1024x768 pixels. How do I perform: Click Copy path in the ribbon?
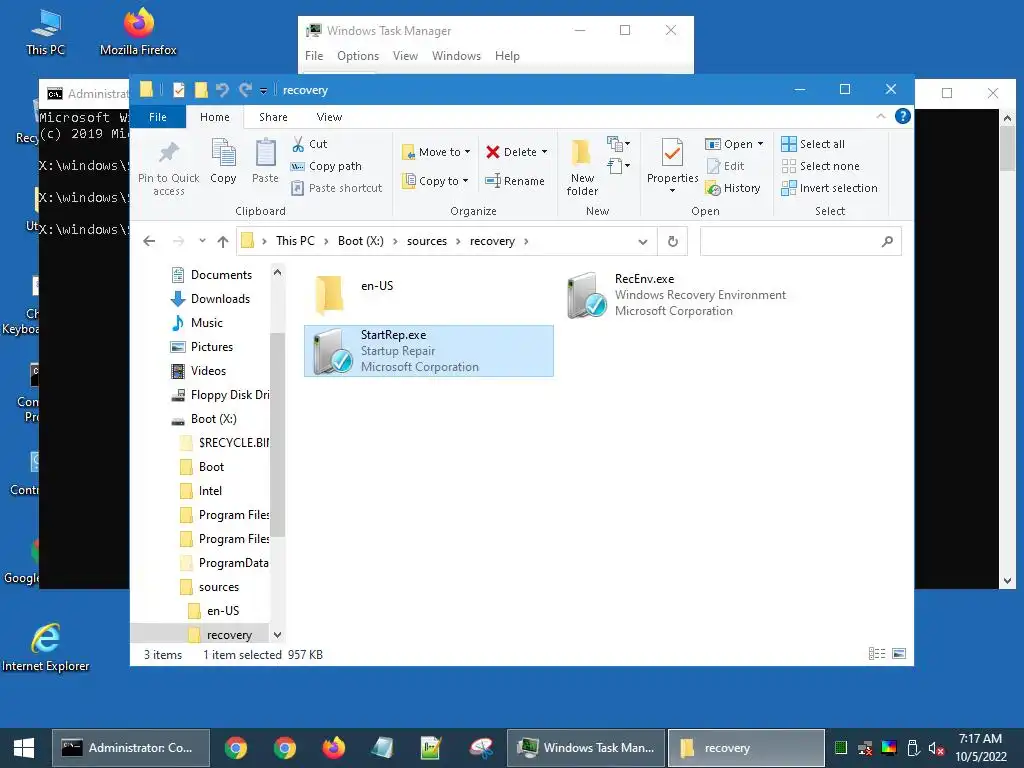pos(326,166)
